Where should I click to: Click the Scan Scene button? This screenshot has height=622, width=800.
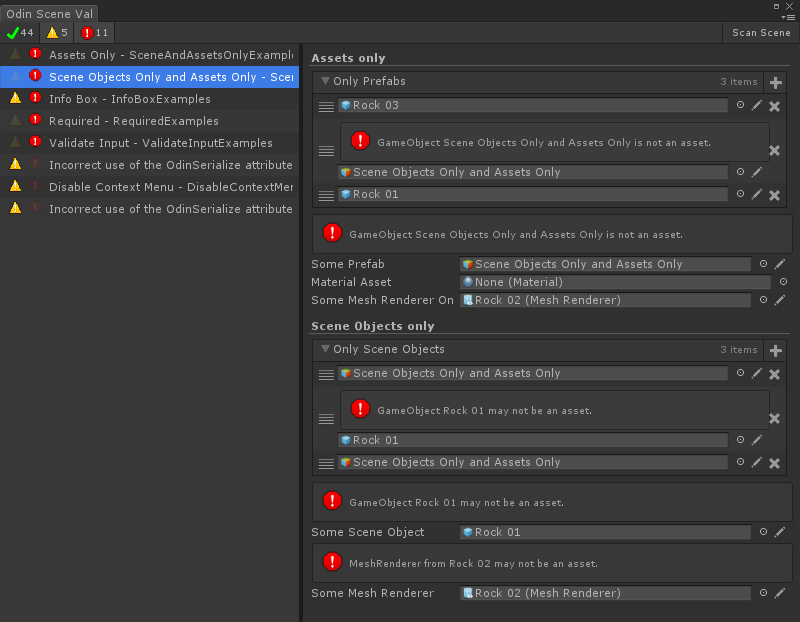(x=761, y=33)
